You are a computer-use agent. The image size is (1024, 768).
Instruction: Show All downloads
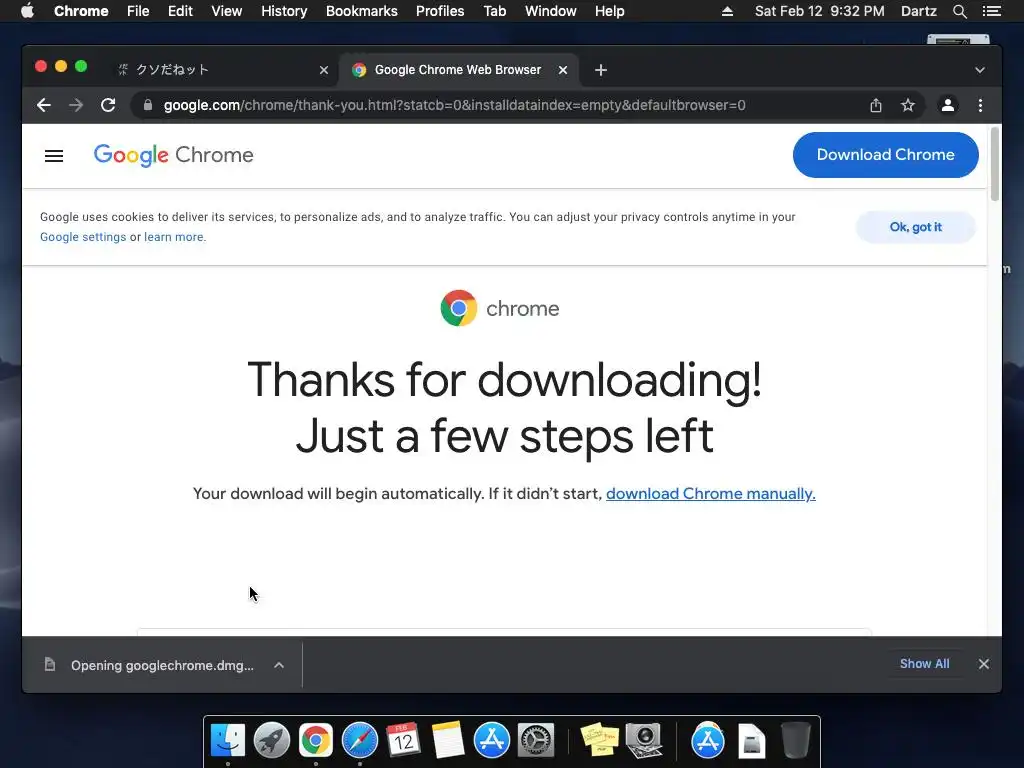point(924,664)
